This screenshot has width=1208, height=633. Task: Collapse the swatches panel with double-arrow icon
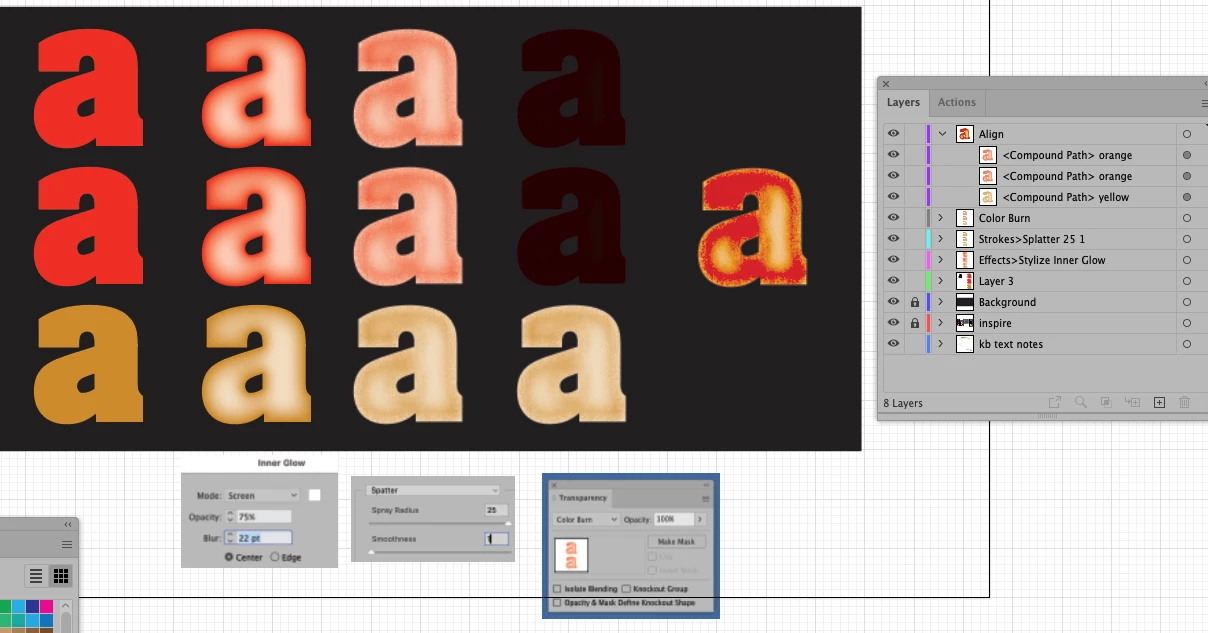[68, 524]
